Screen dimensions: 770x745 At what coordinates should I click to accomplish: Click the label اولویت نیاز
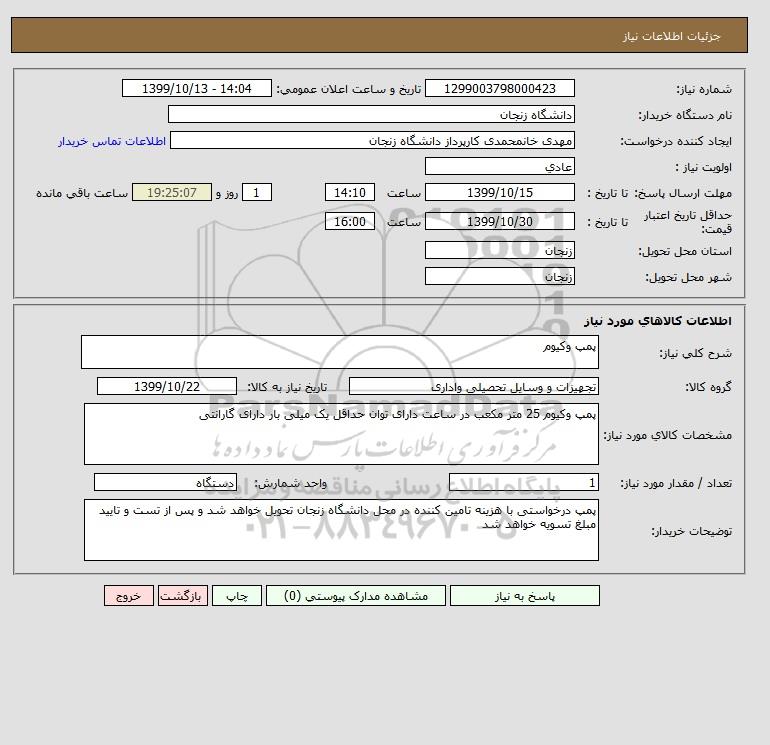(x=704, y=167)
